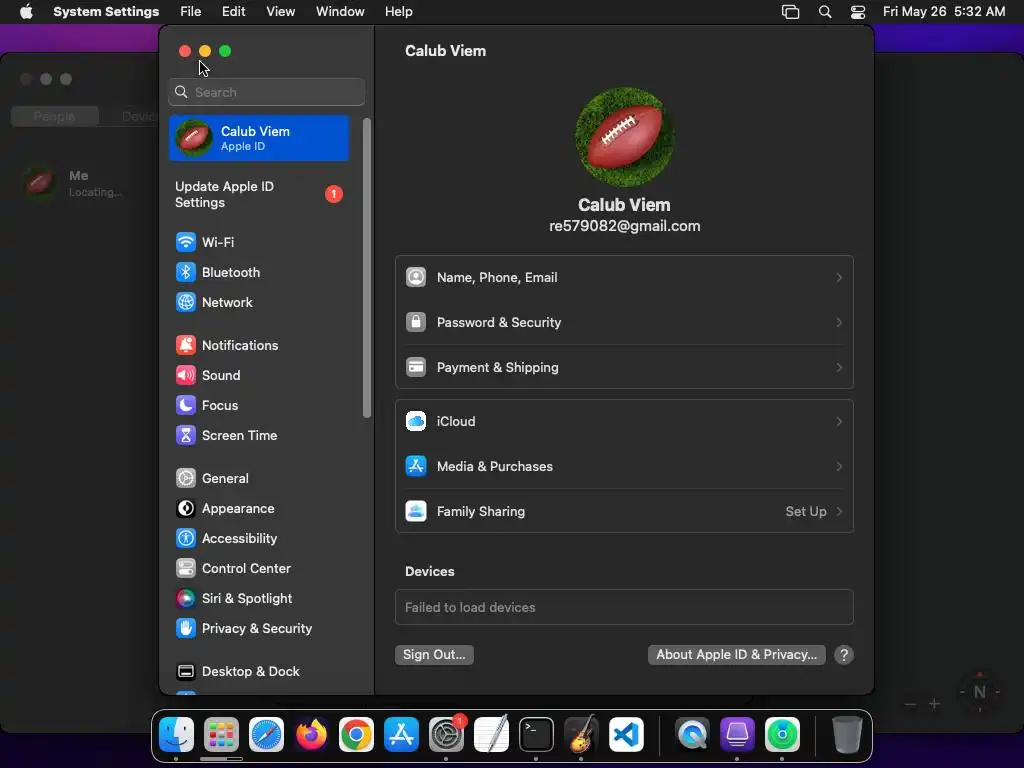Viewport: 1024px width, 768px height.
Task: Open Visual Studio Code from the Dock
Action: click(626, 735)
